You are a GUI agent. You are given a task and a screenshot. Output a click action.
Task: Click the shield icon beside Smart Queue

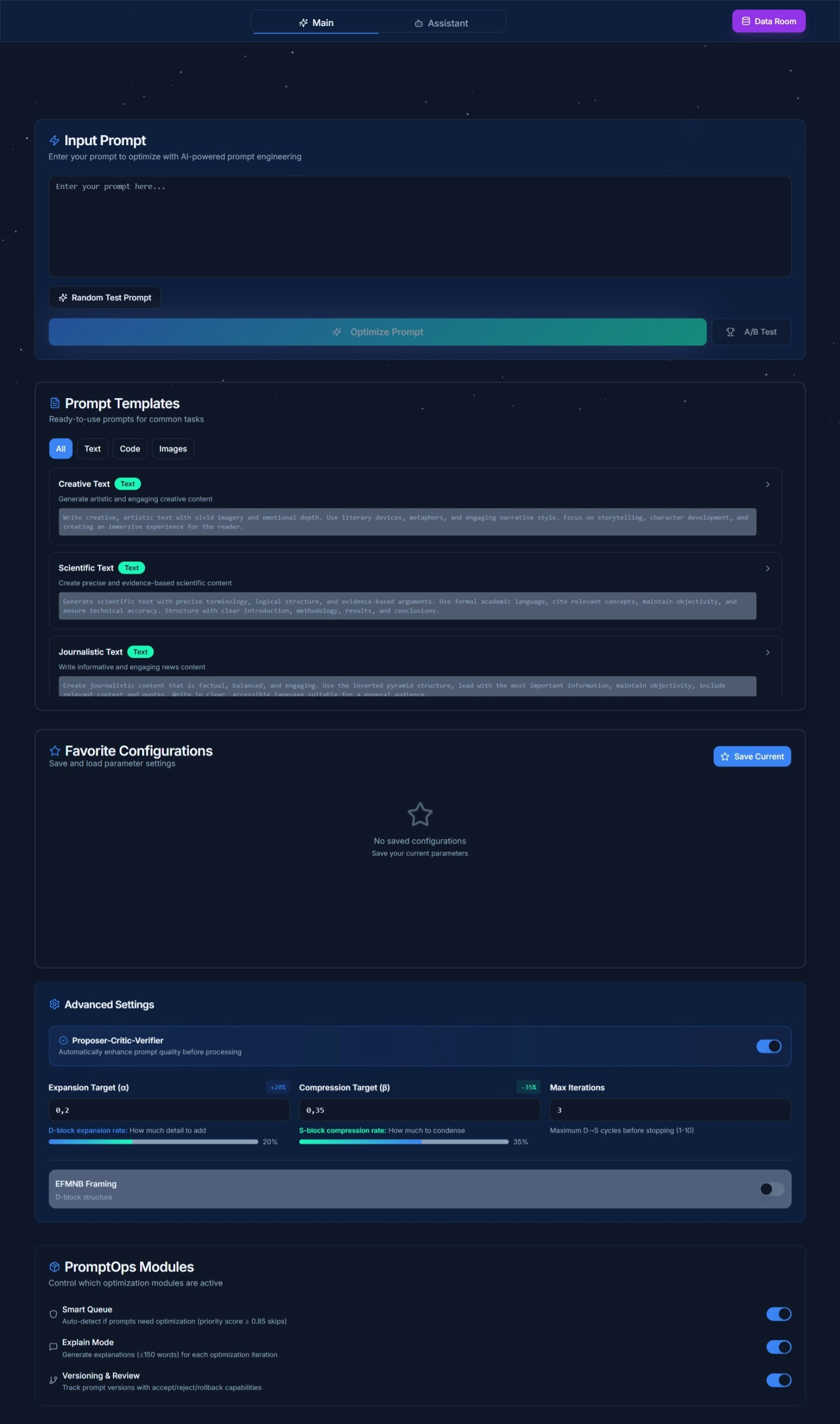53,1314
